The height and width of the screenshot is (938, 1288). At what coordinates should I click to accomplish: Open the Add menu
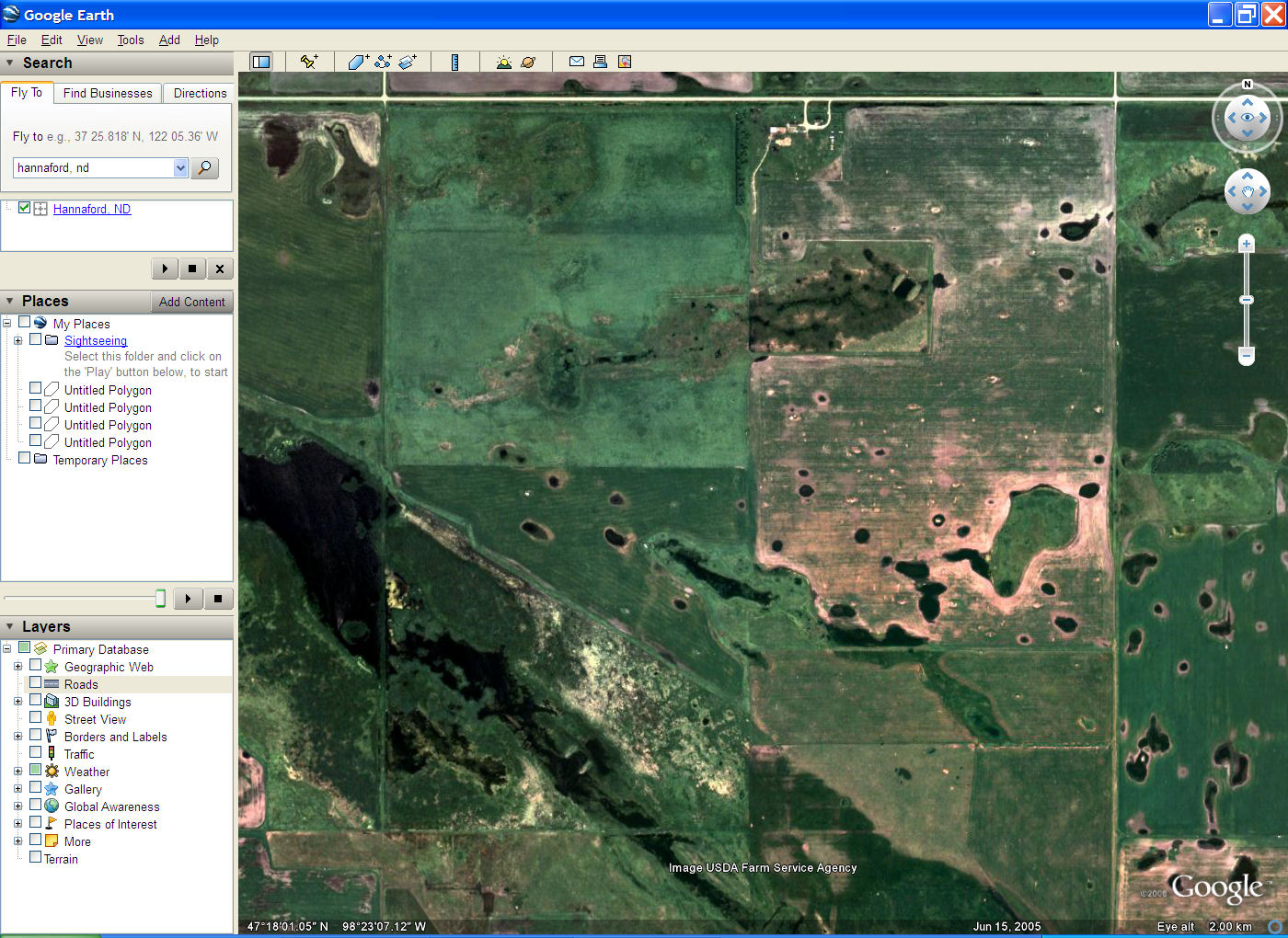tap(169, 40)
